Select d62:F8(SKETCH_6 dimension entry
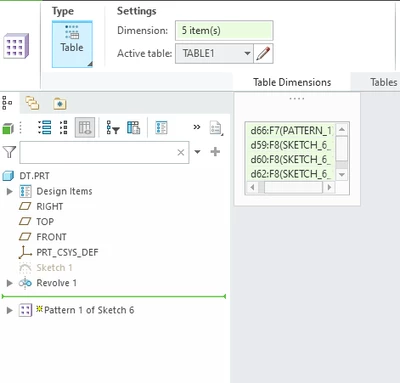This screenshot has height=383, width=400. point(290,174)
